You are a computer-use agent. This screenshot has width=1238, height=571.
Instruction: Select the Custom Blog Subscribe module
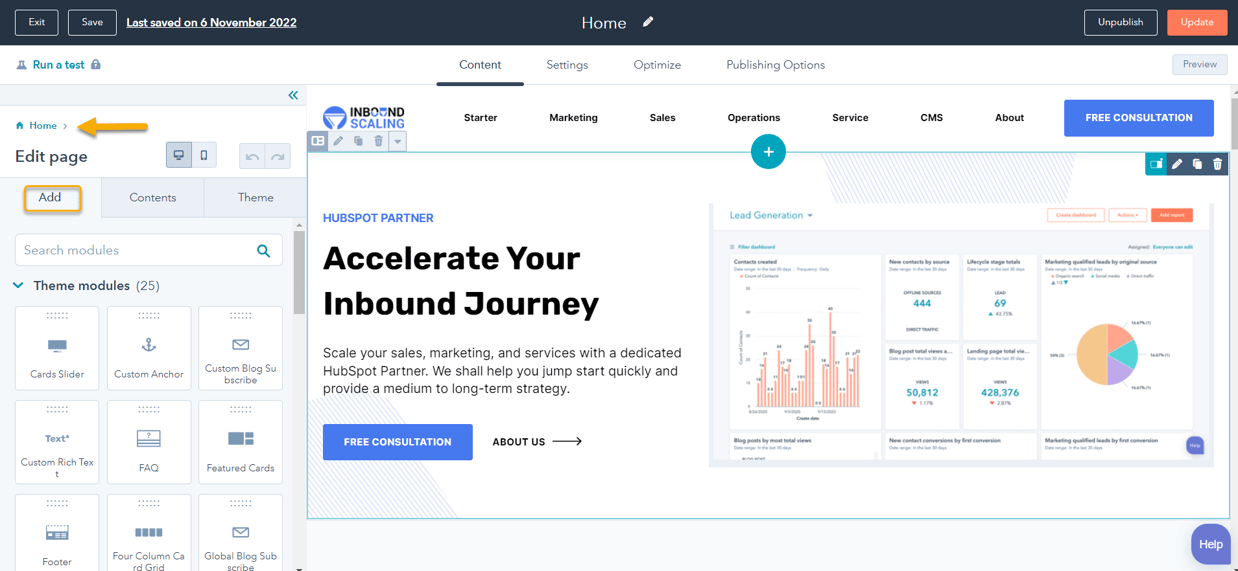tap(241, 348)
